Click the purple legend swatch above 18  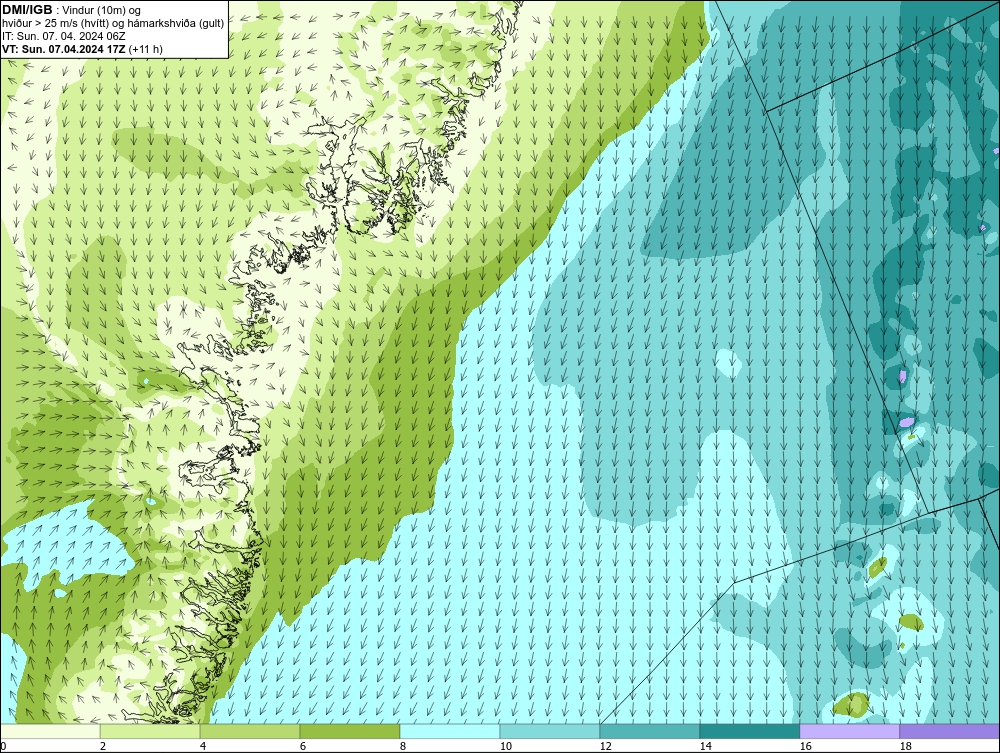(x=950, y=731)
